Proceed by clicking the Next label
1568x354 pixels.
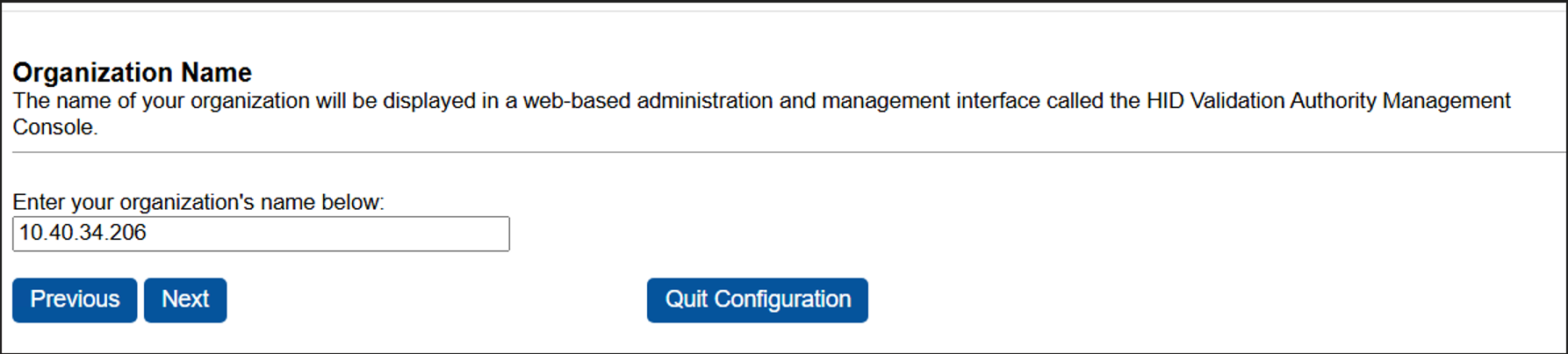coord(185,300)
